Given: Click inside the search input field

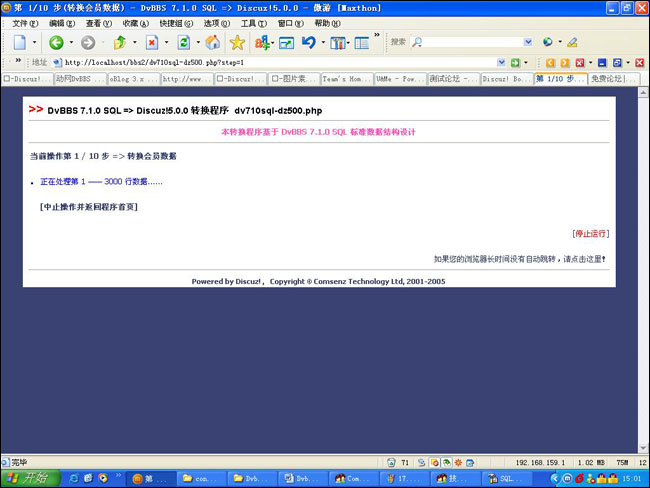Looking at the screenshot, I should pyautogui.click(x=471, y=42).
